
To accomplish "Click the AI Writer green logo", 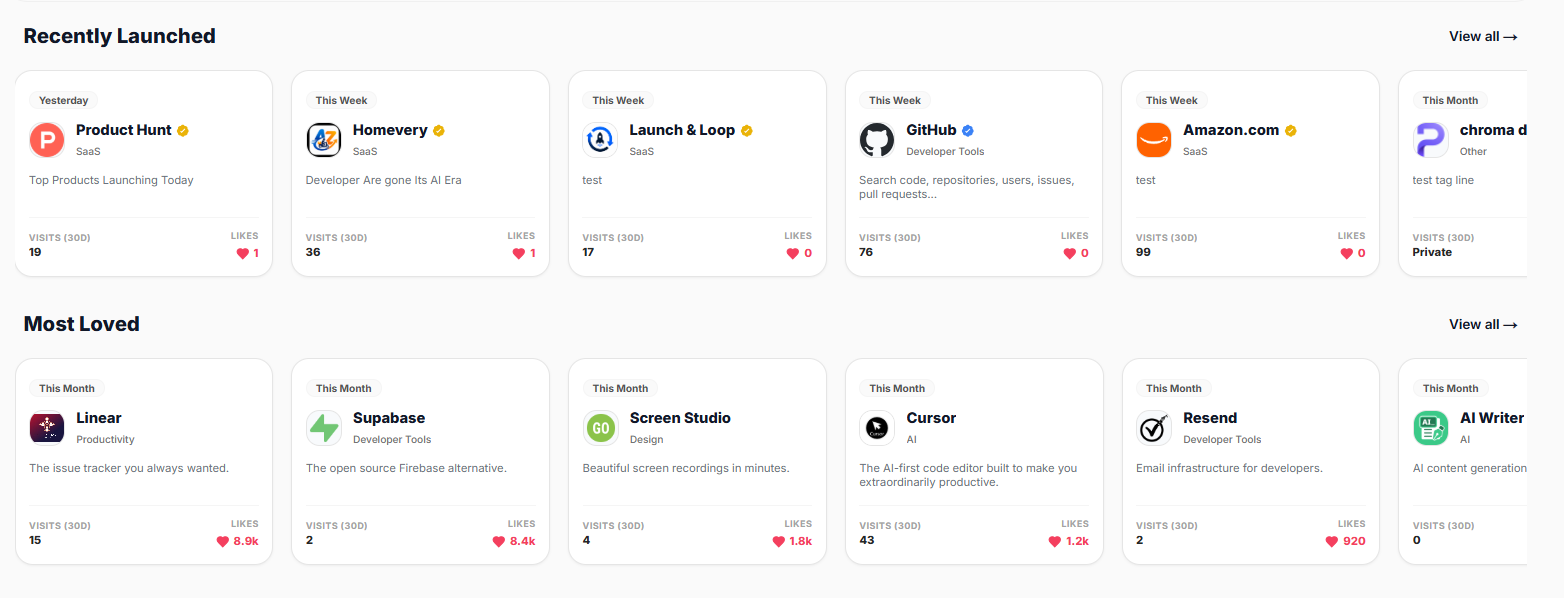I will [1431, 428].
